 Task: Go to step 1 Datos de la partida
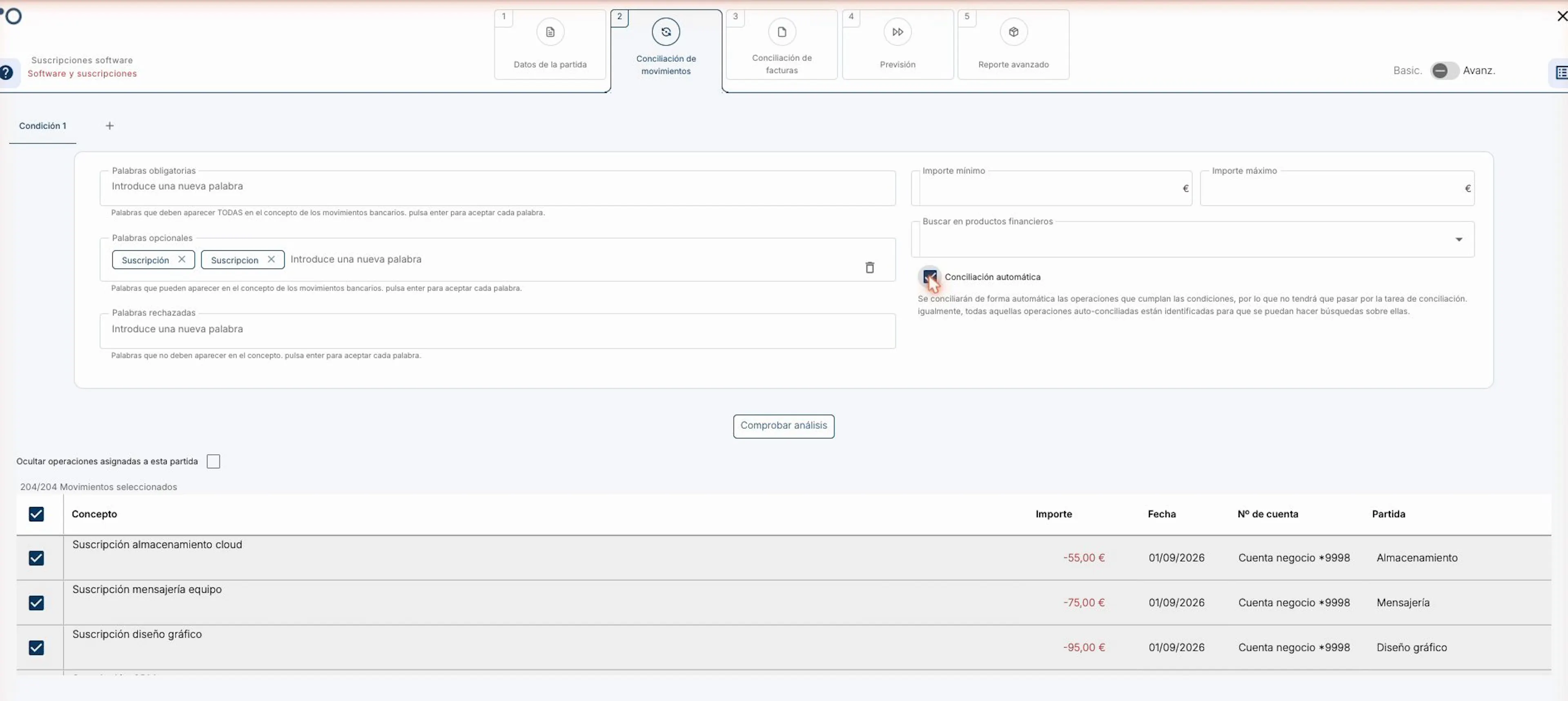tap(550, 45)
